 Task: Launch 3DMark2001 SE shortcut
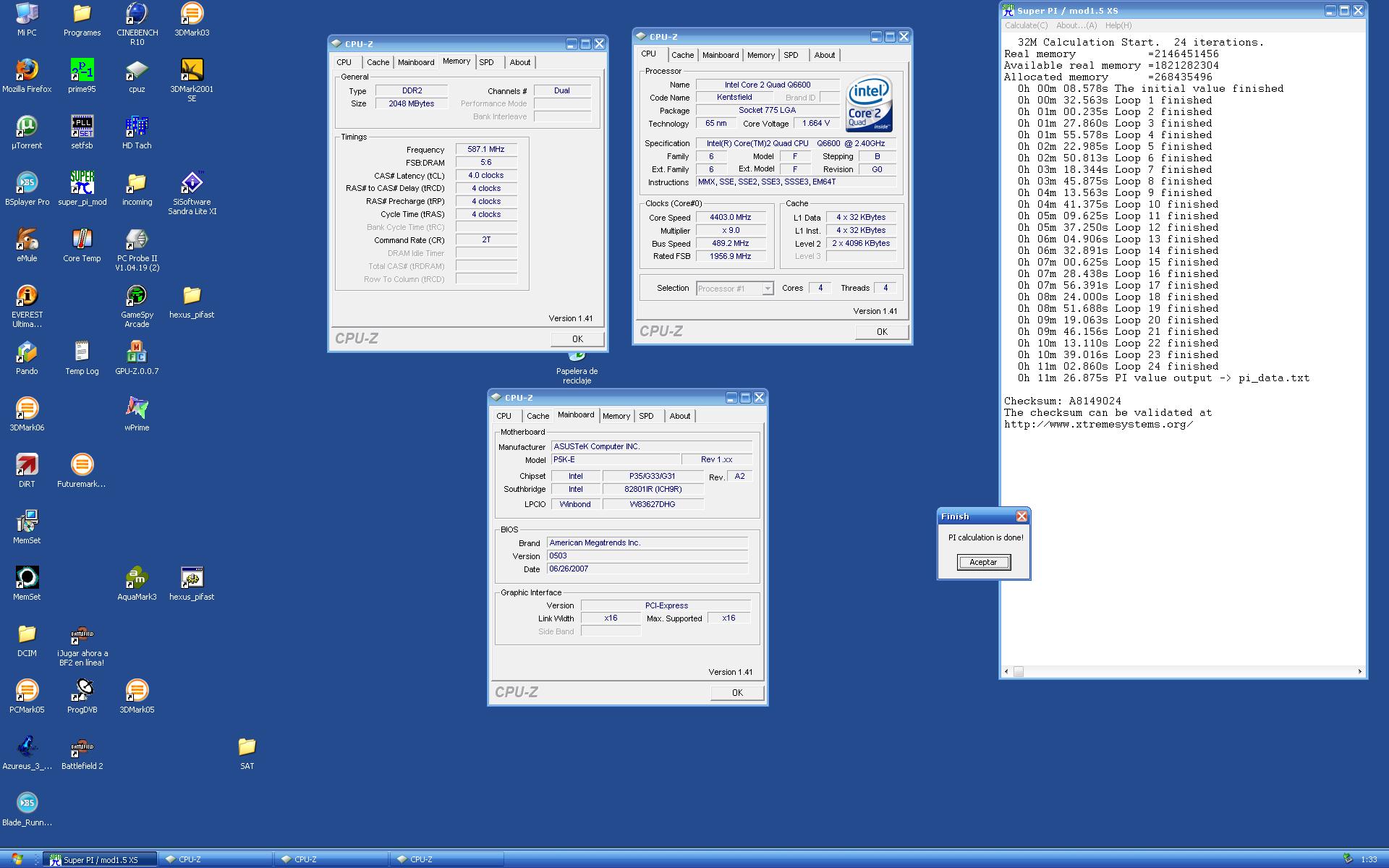point(192,70)
